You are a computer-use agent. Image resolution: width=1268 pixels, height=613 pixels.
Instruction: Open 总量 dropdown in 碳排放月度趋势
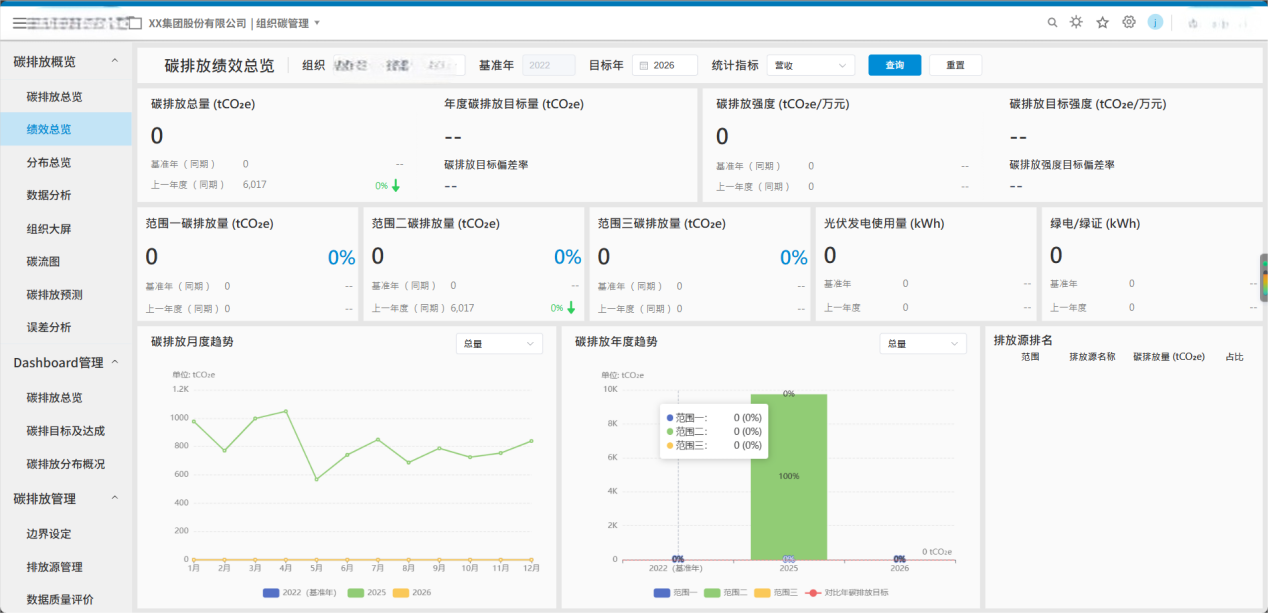pyautogui.click(x=499, y=343)
